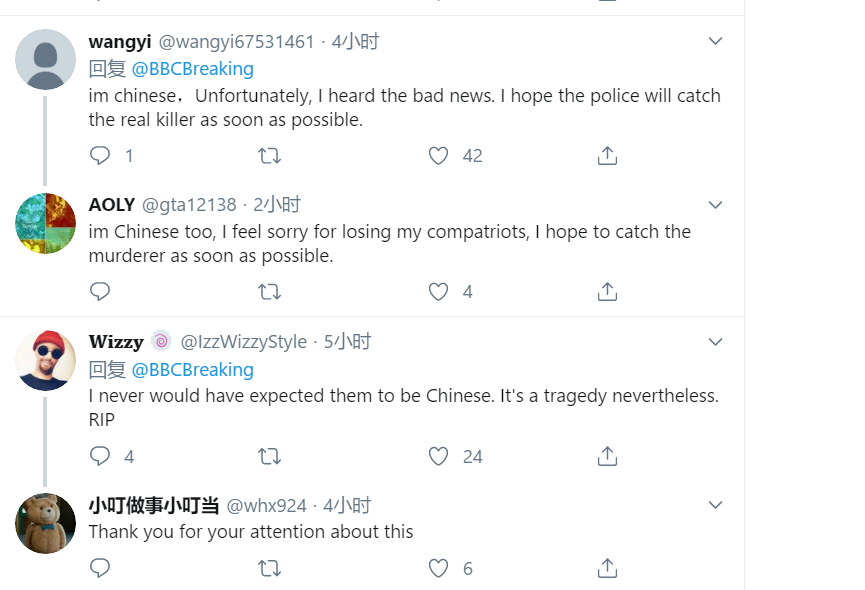865x590 pixels.
Task: Reply to Wizzy's tweet
Action: (100, 456)
